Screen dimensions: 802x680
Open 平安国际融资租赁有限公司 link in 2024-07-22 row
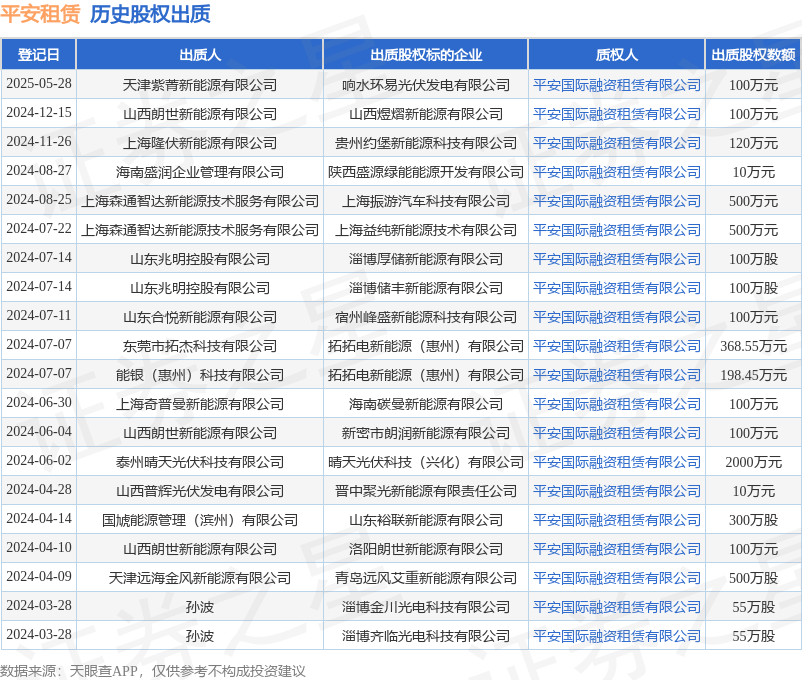coord(617,230)
